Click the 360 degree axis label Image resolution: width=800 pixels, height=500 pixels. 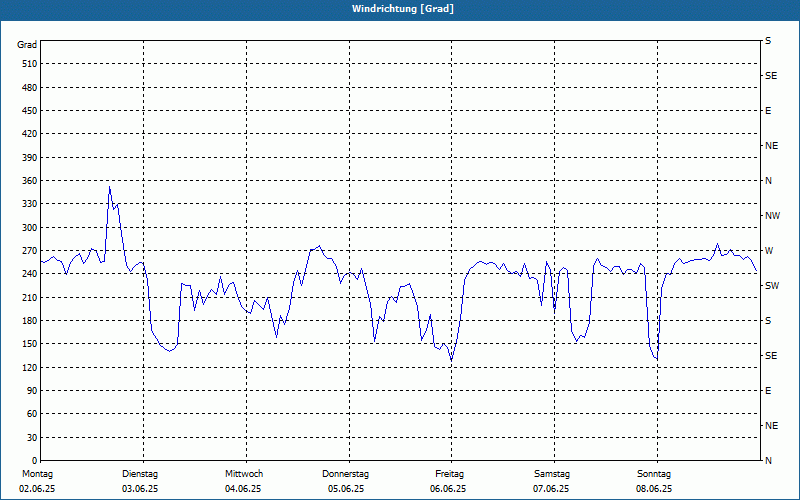tap(30, 181)
